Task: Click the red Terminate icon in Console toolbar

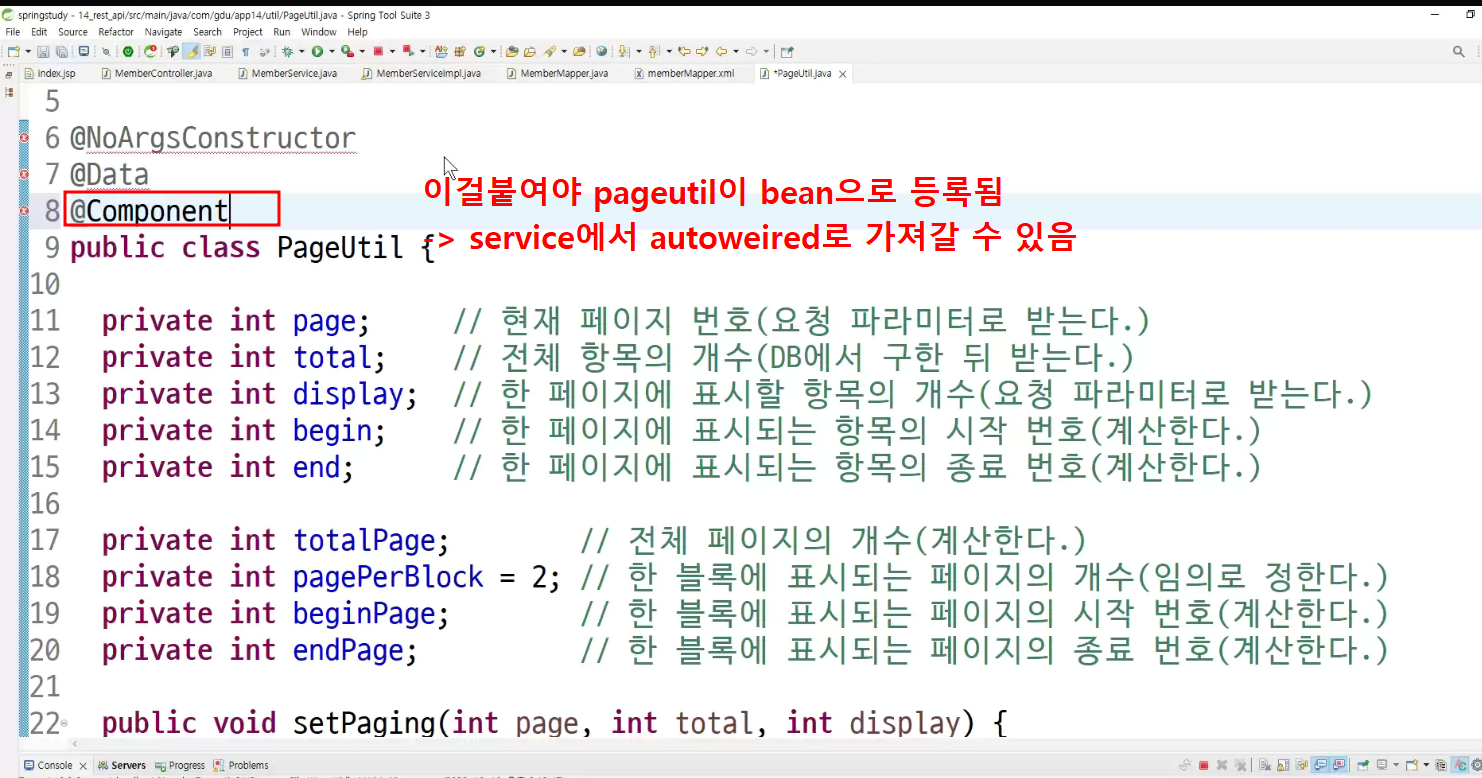Action: pos(1203,765)
